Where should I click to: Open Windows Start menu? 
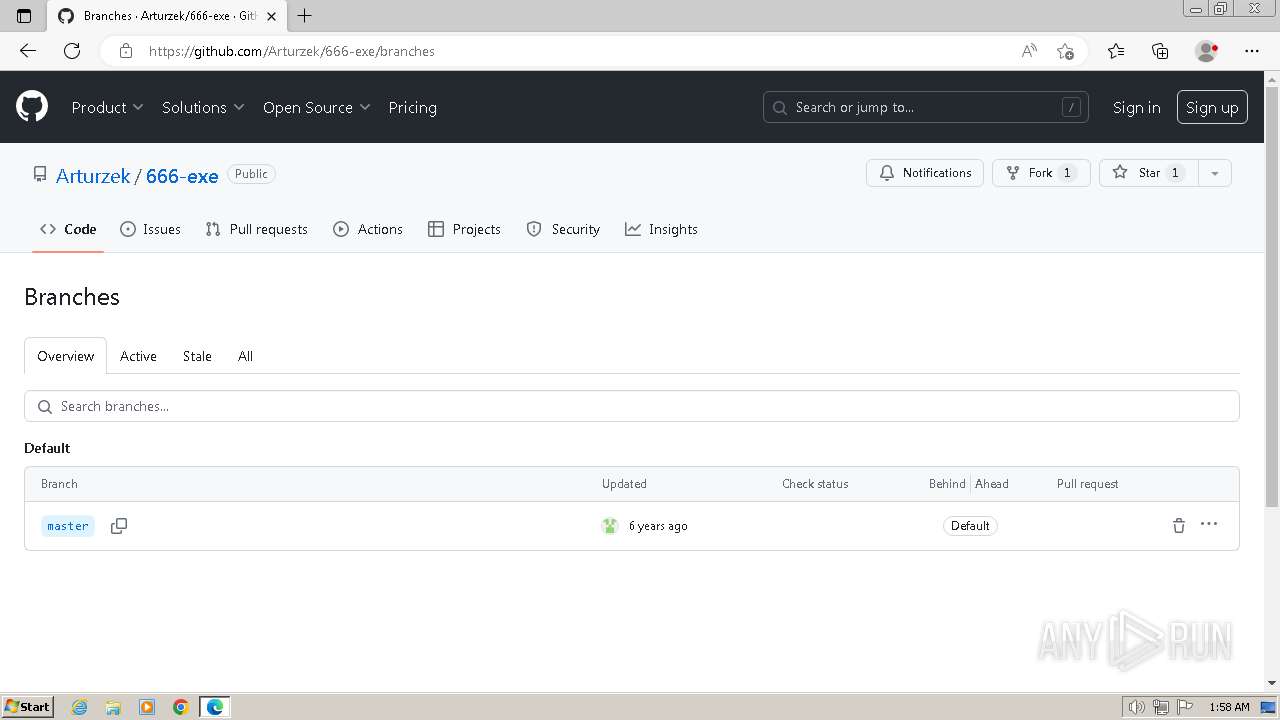click(27, 707)
